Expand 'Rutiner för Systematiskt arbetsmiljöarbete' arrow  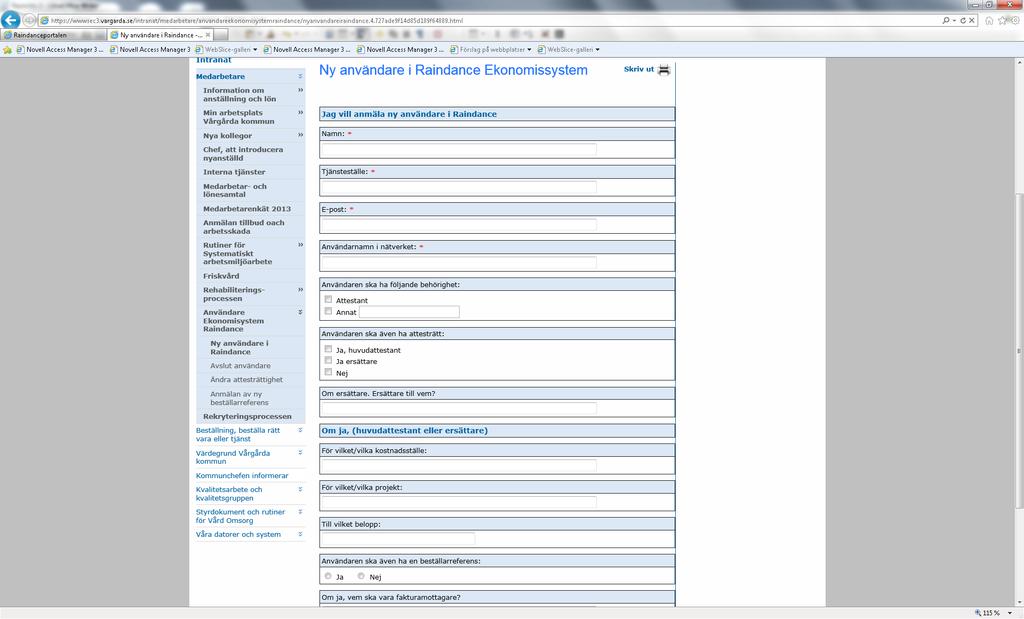[300, 245]
